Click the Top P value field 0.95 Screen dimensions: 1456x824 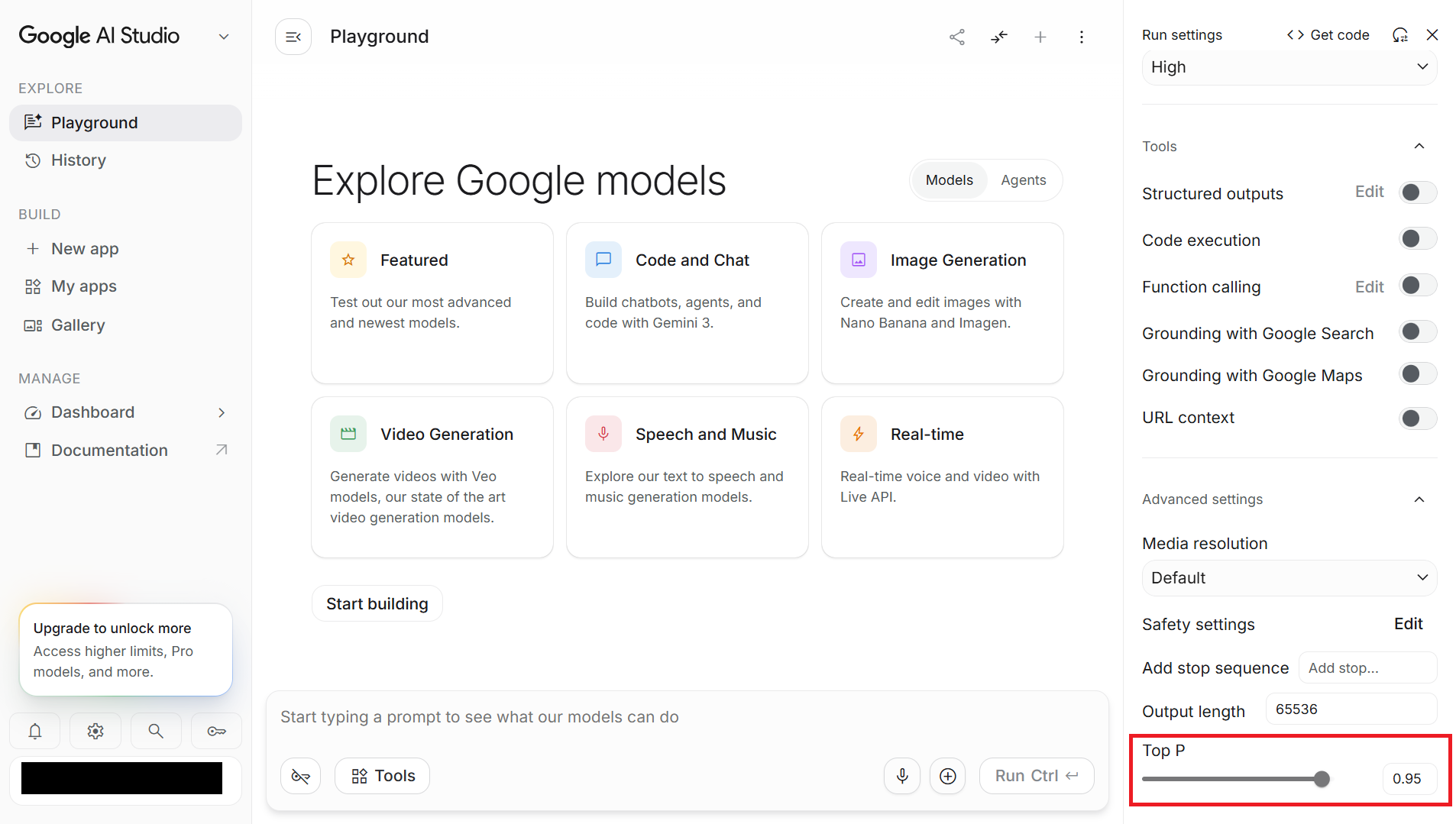[1409, 779]
